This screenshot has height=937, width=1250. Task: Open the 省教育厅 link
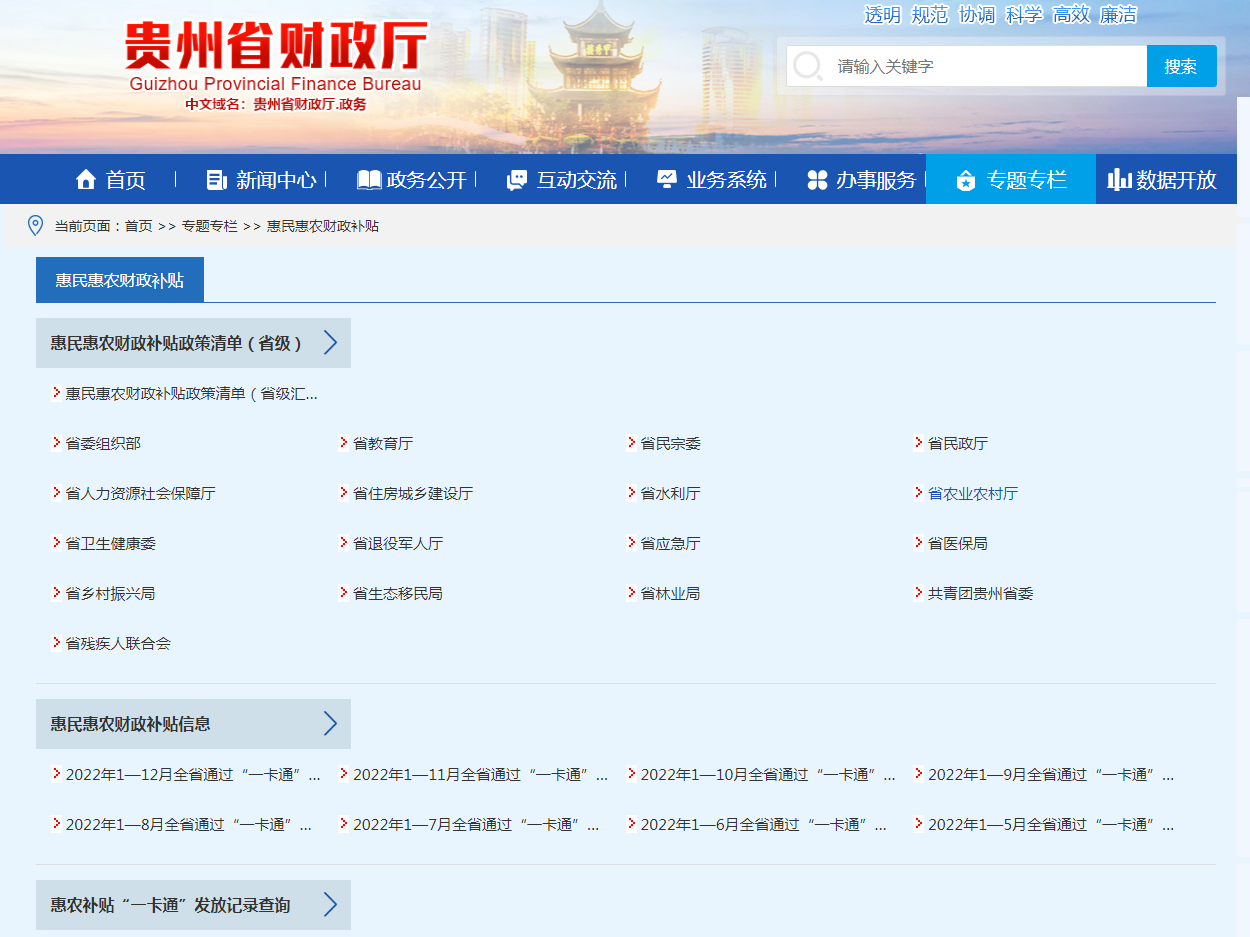pyautogui.click(x=383, y=444)
